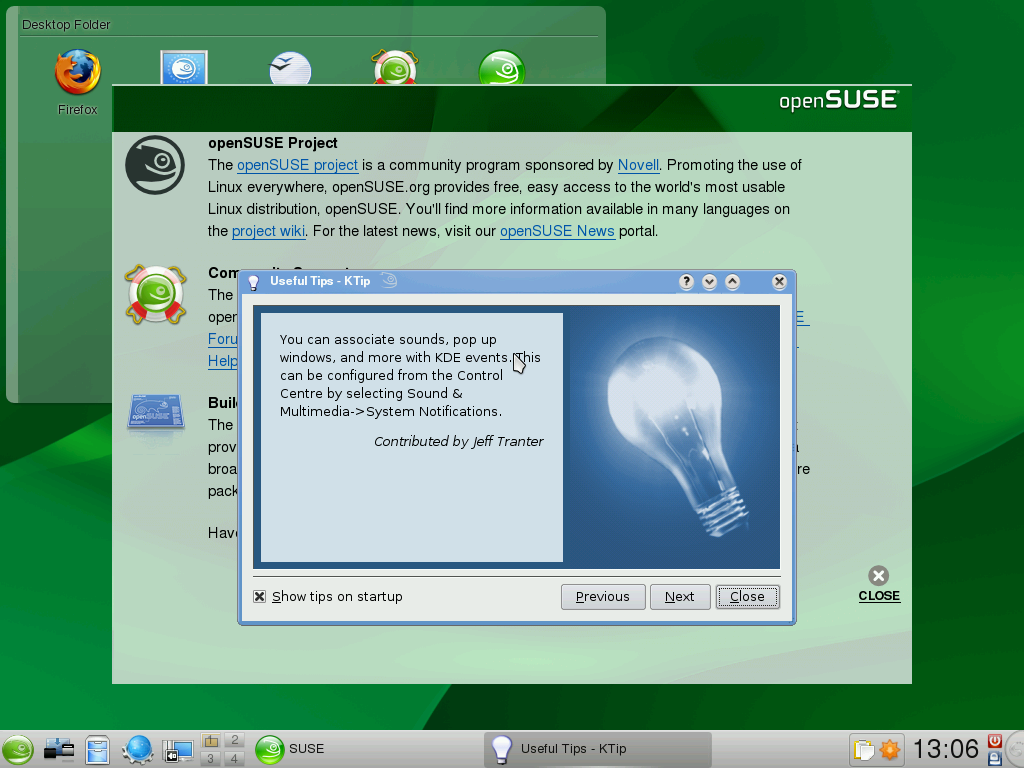Click the Previous button in KTip
Viewport: 1024px width, 768px height.
(603, 597)
